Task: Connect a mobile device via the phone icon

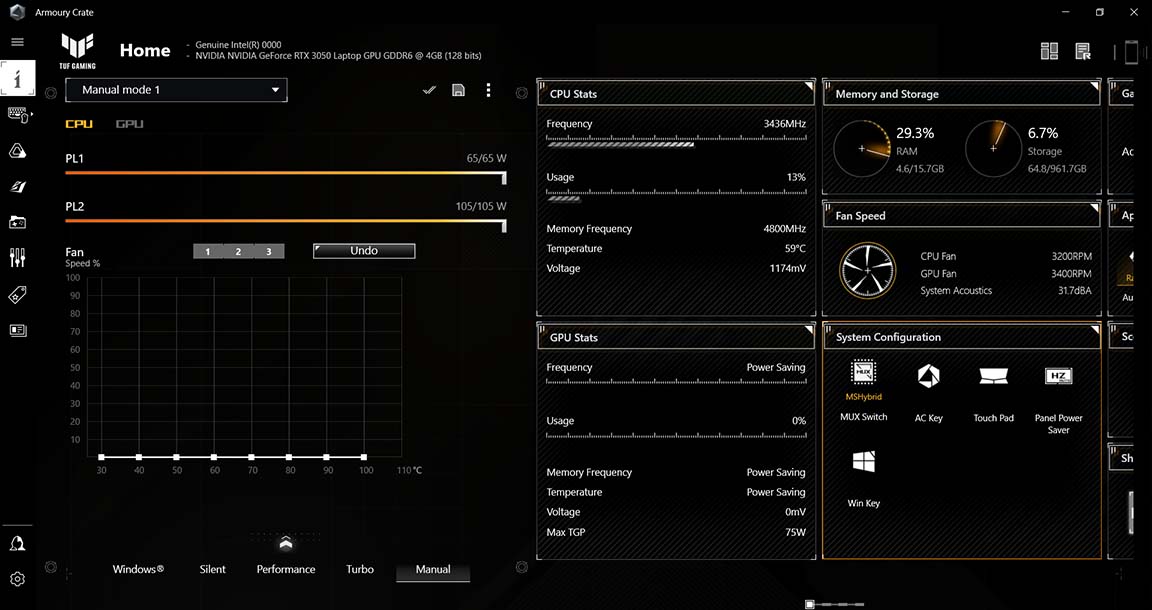Action: 1131,51
